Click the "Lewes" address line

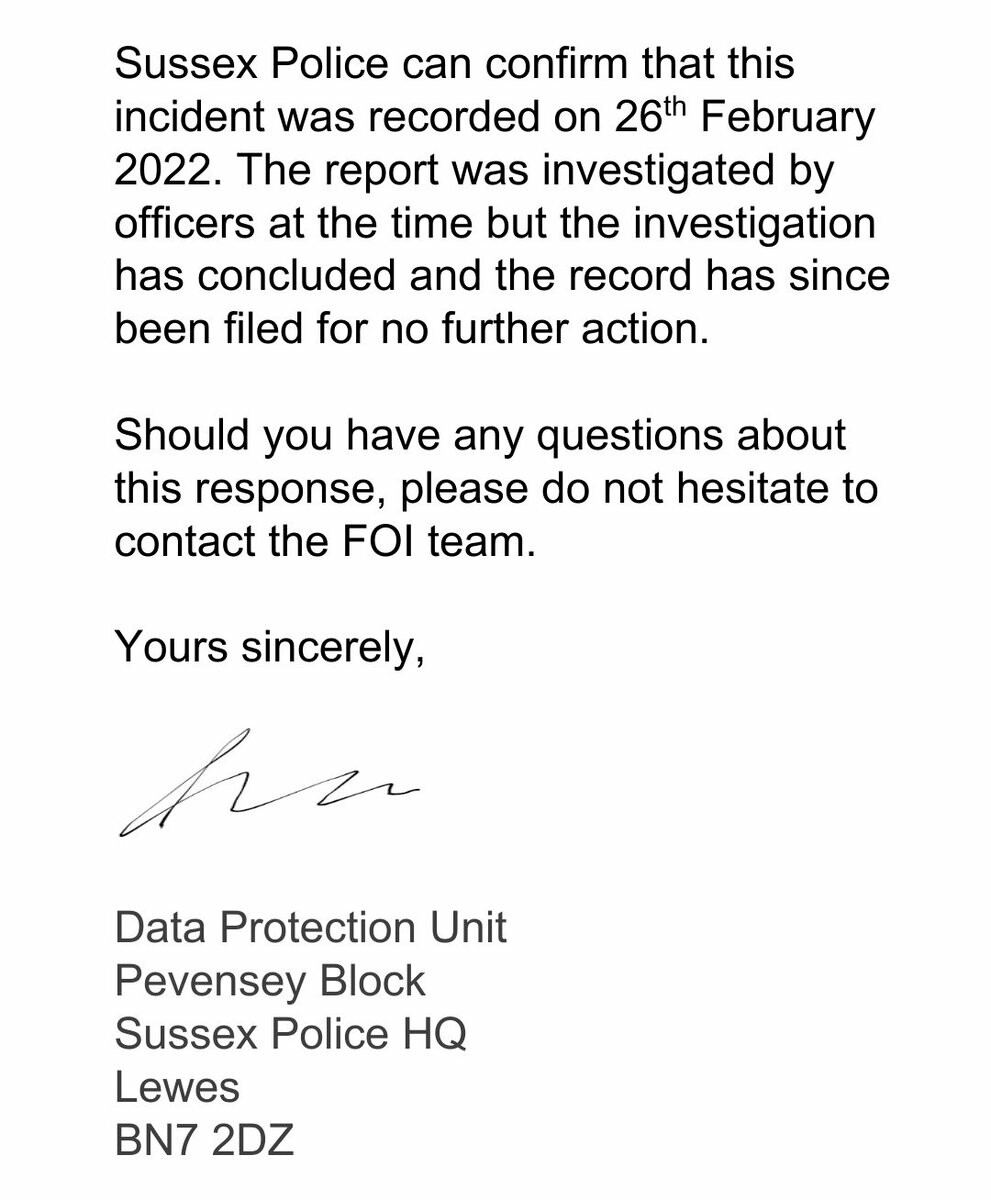pyautogui.click(x=177, y=1087)
